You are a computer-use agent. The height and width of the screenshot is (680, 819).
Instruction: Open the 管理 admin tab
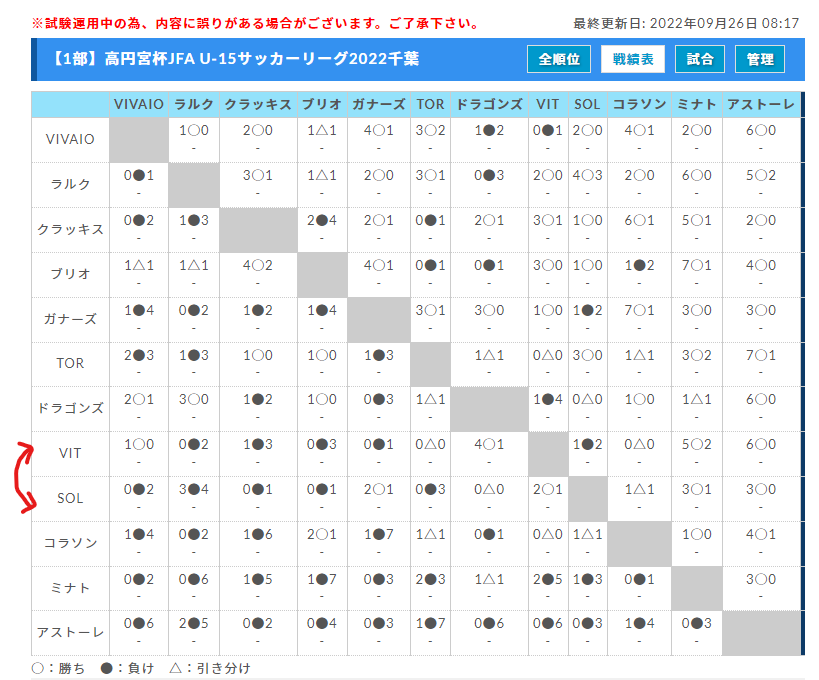[760, 59]
